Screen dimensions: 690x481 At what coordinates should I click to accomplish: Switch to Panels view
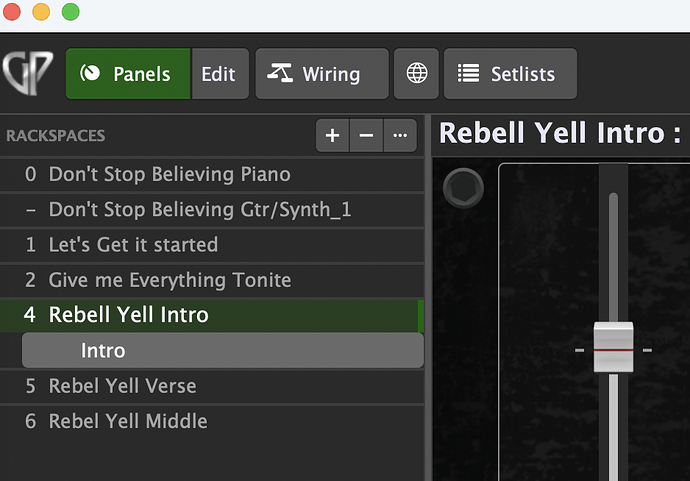click(128, 74)
